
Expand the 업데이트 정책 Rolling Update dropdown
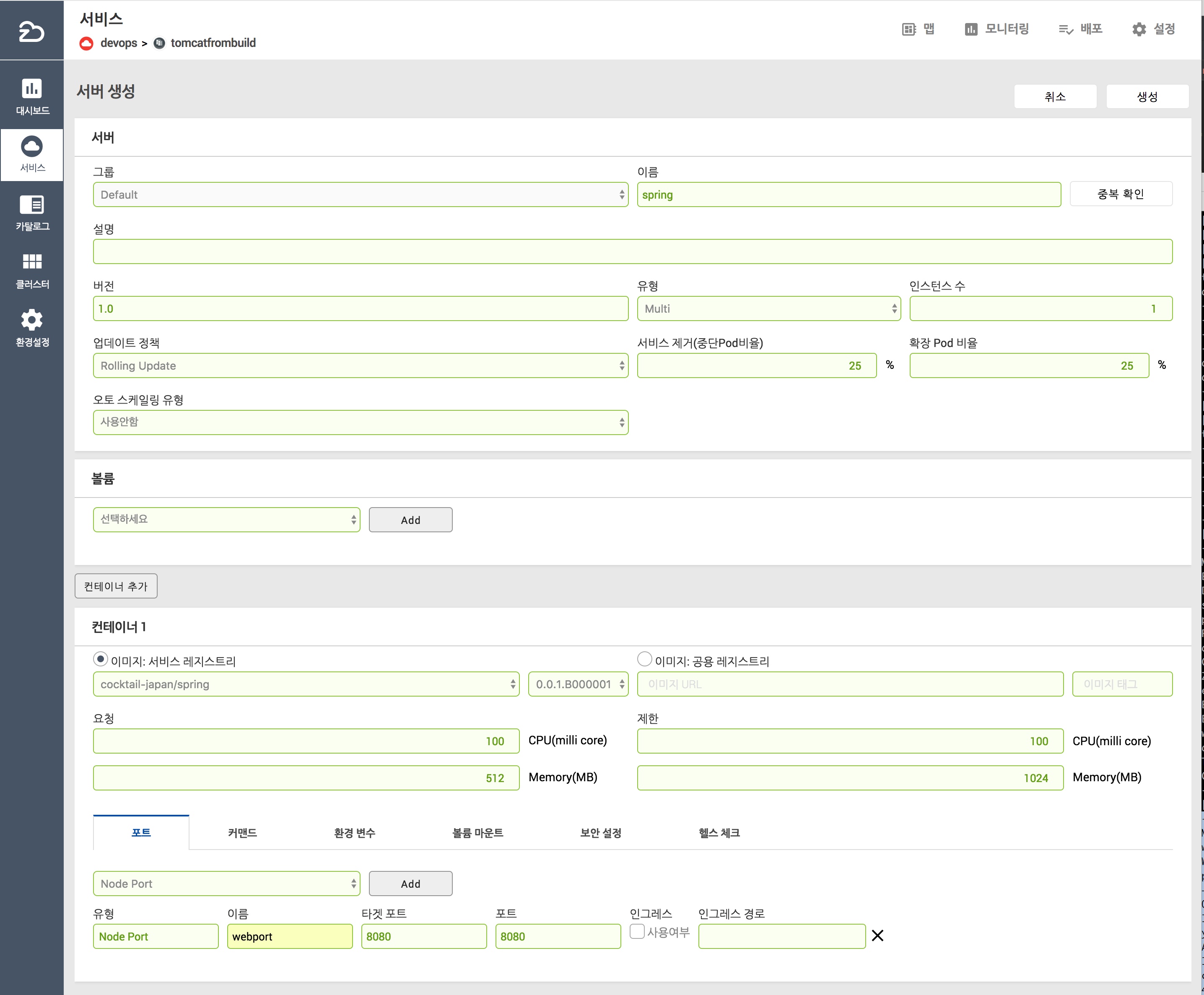360,365
